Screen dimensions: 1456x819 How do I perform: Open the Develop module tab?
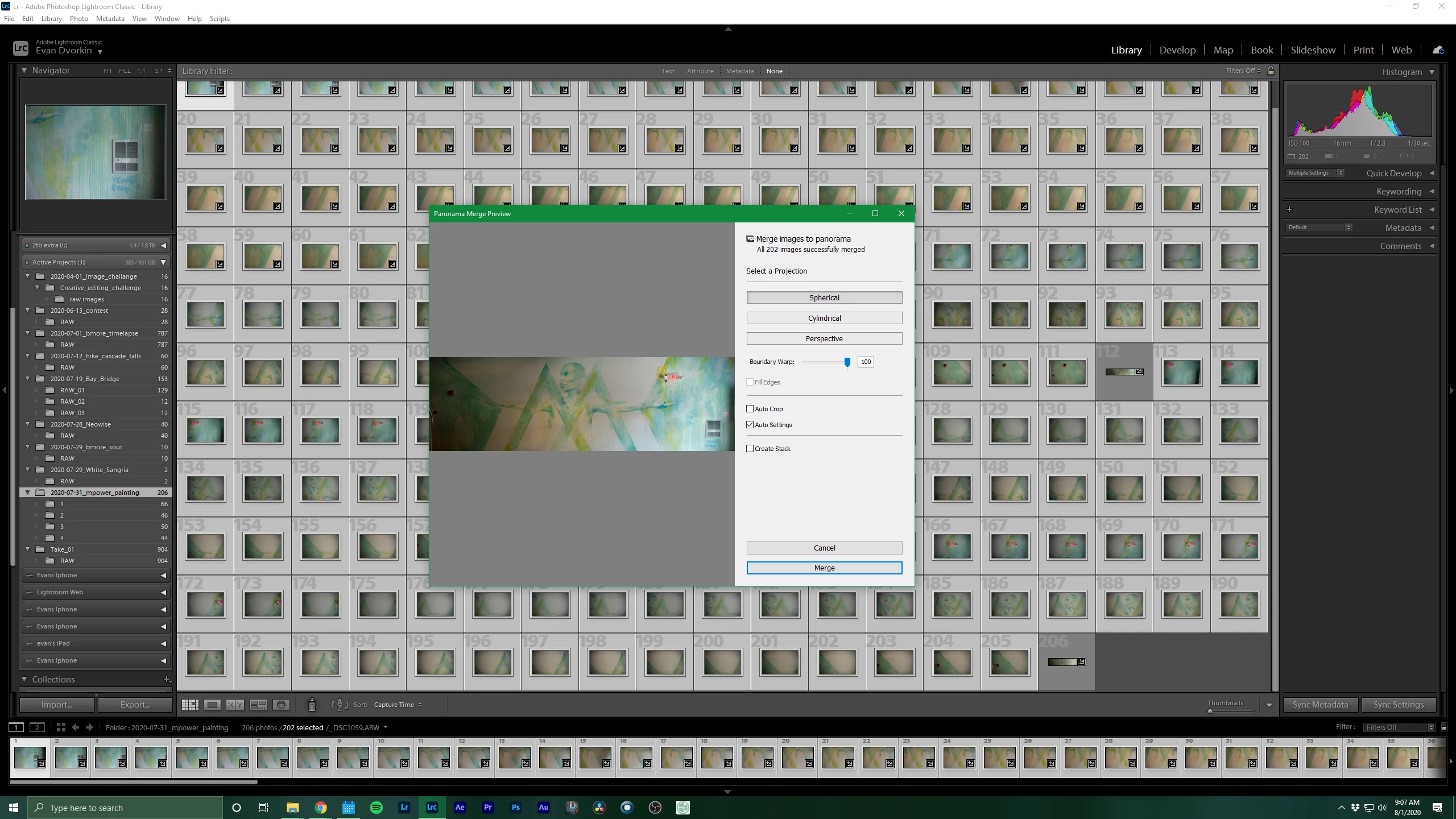pos(1177,50)
